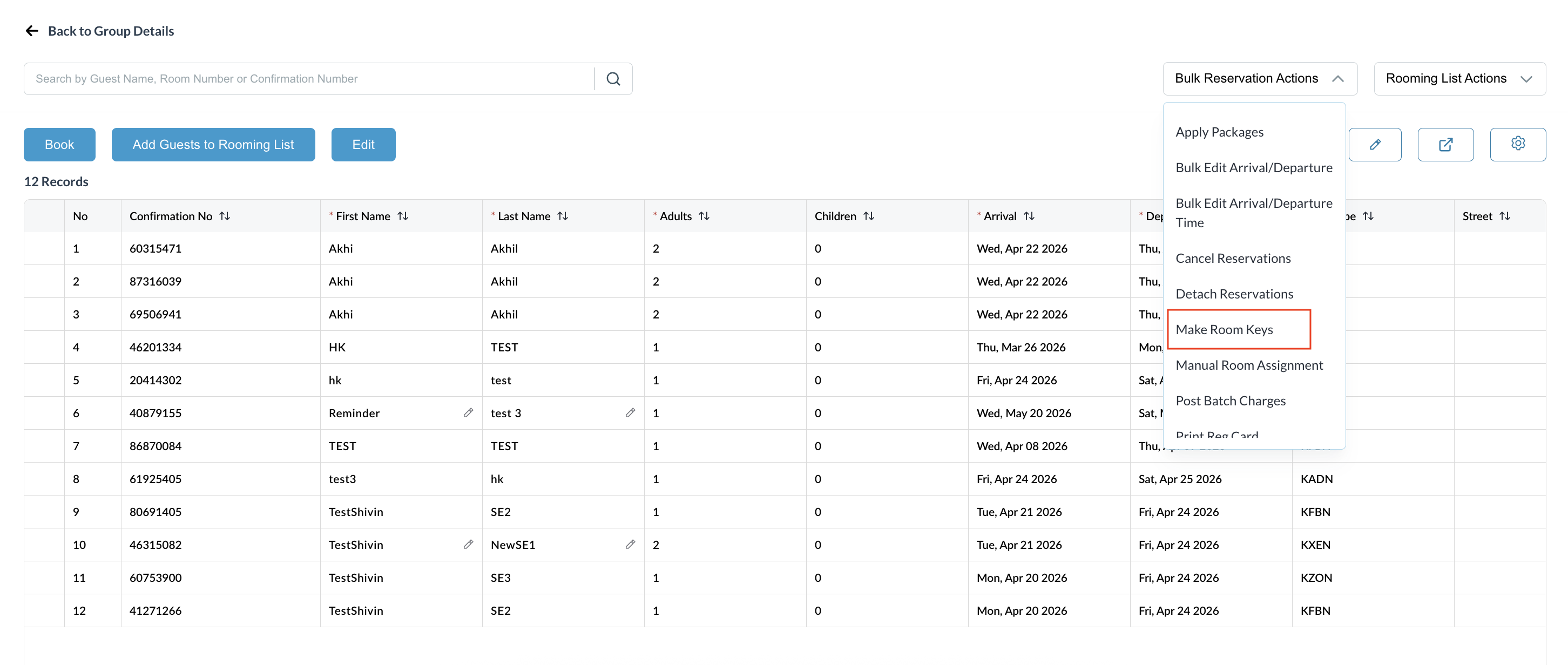Click the search magnifier icon
Screen dimensions: 1568x665
pyautogui.click(x=613, y=79)
